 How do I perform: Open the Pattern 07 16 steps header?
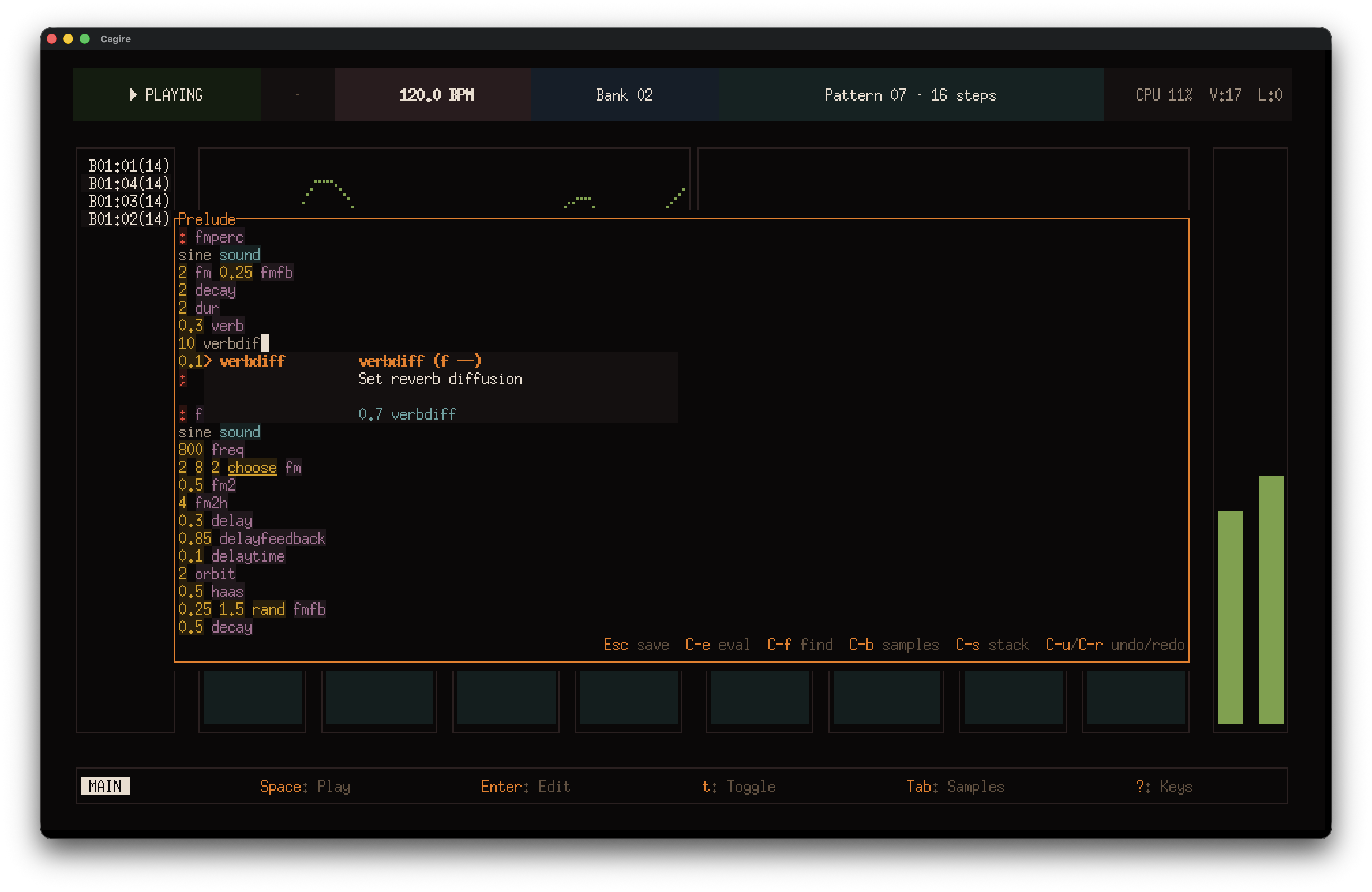(x=910, y=95)
